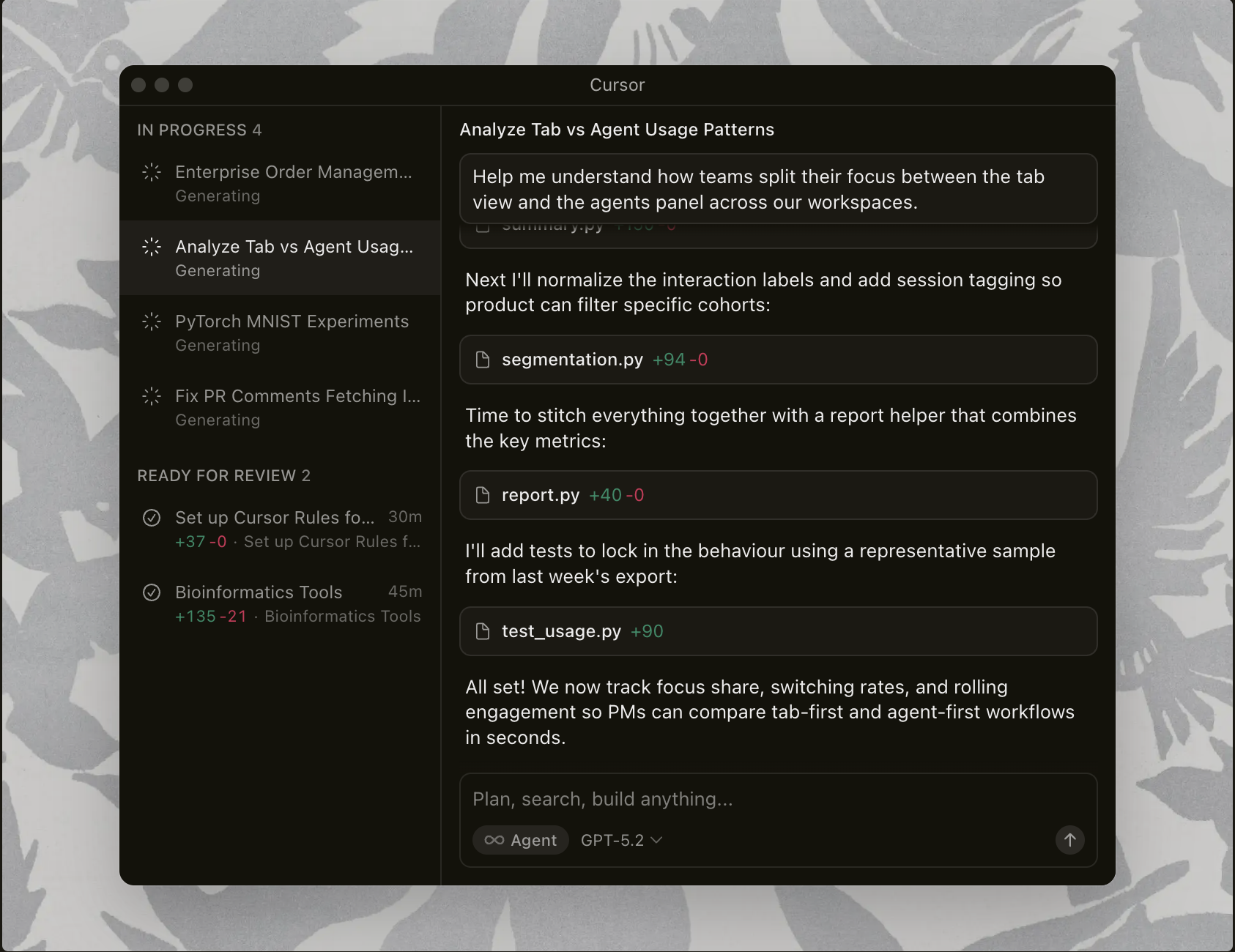
Task: Click the user prompt message box
Action: [778, 189]
